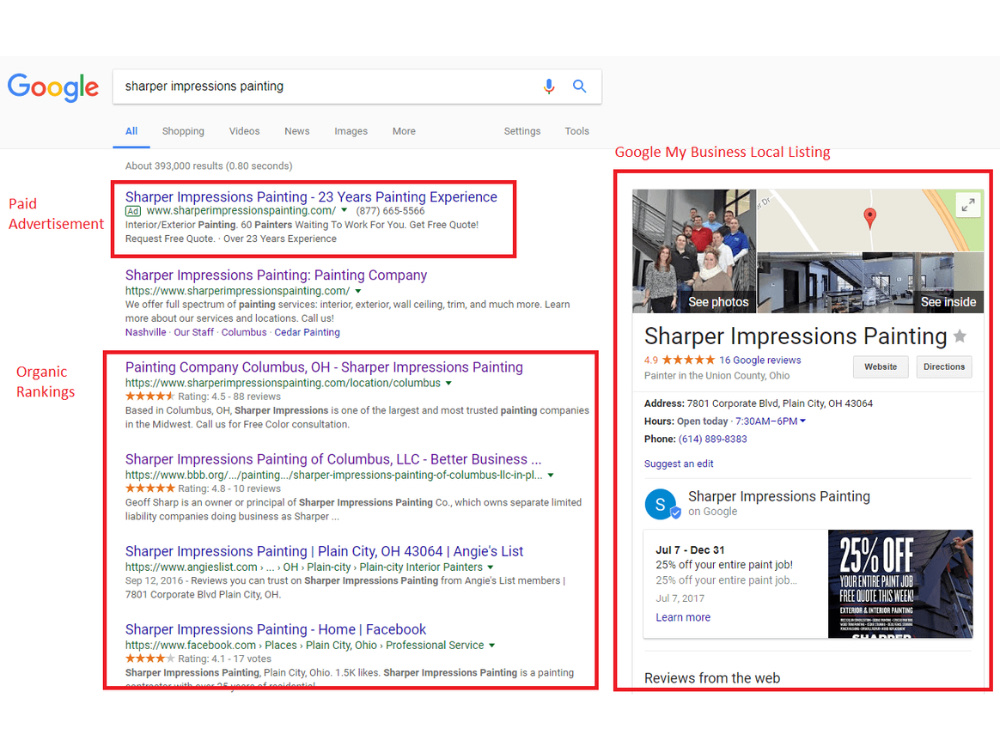
Task: Click the red map location pin
Action: (x=869, y=218)
